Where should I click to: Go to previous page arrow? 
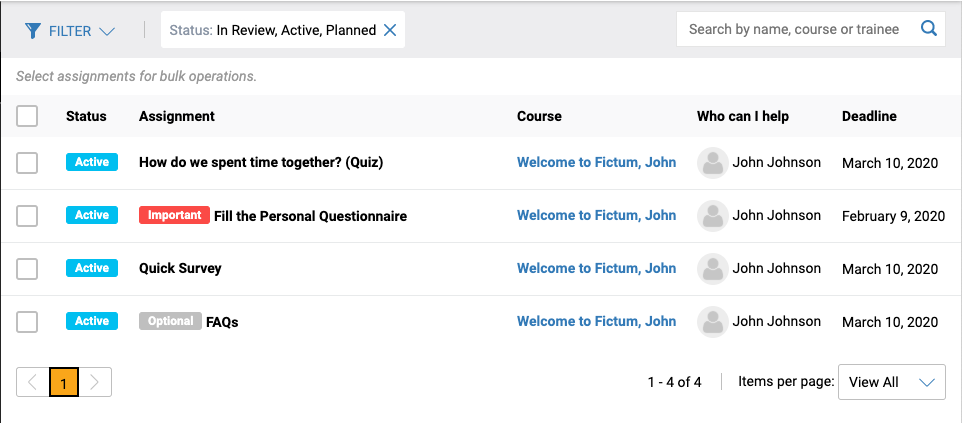pos(33,382)
